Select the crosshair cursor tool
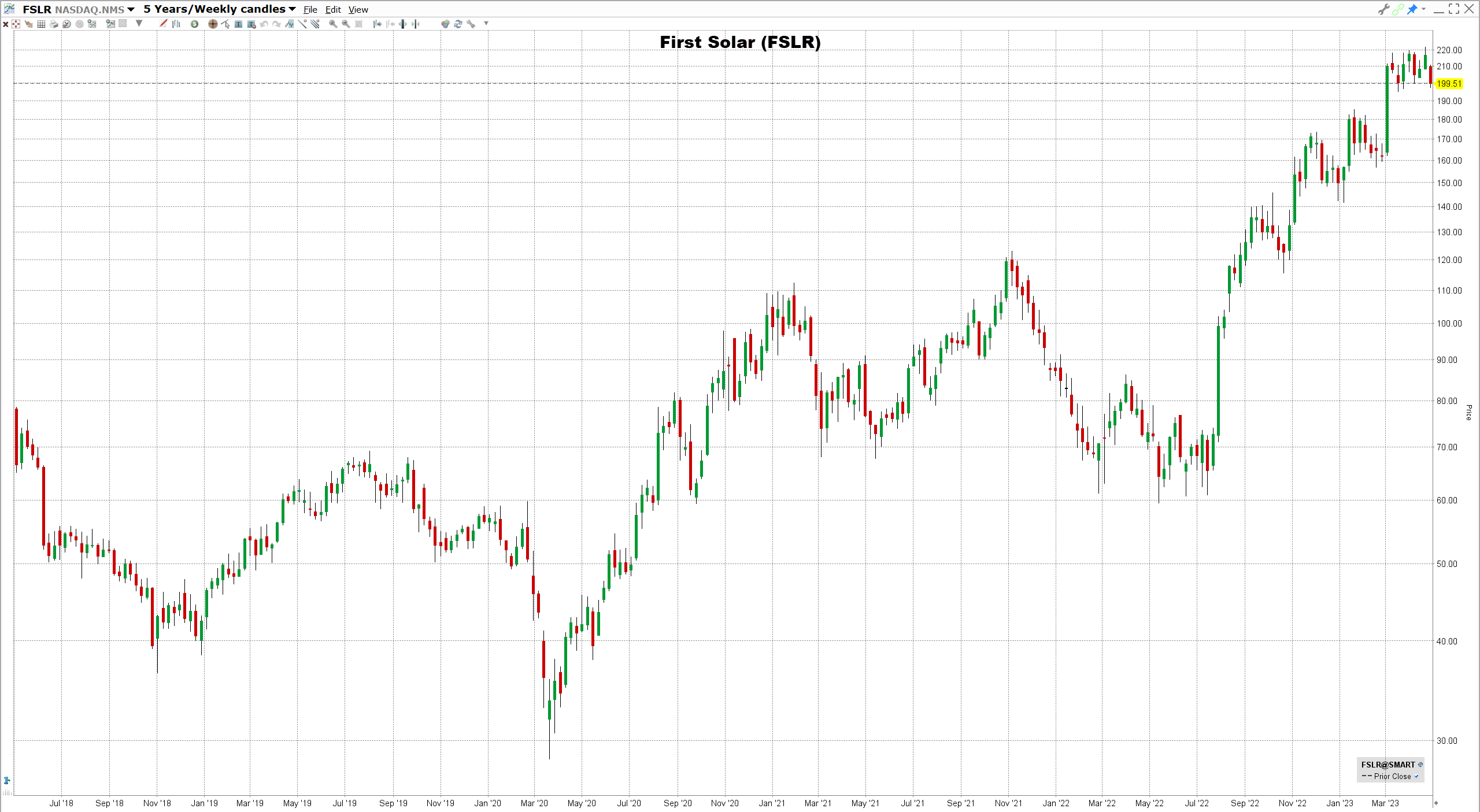 pos(213,24)
